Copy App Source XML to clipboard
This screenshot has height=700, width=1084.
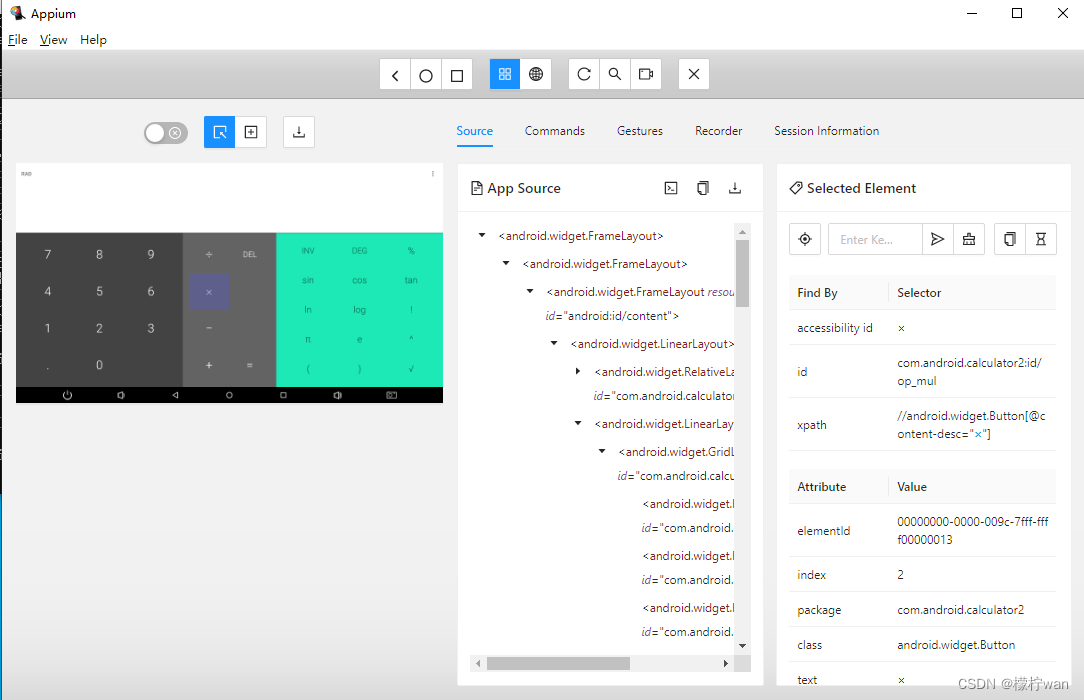703,188
